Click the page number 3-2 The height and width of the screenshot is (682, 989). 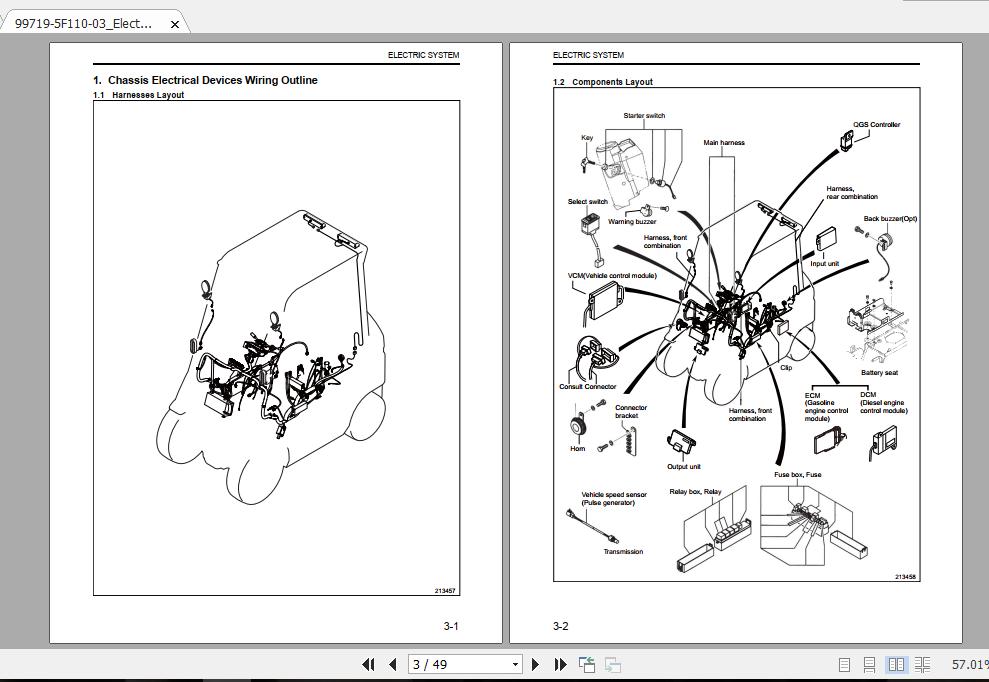(x=560, y=626)
